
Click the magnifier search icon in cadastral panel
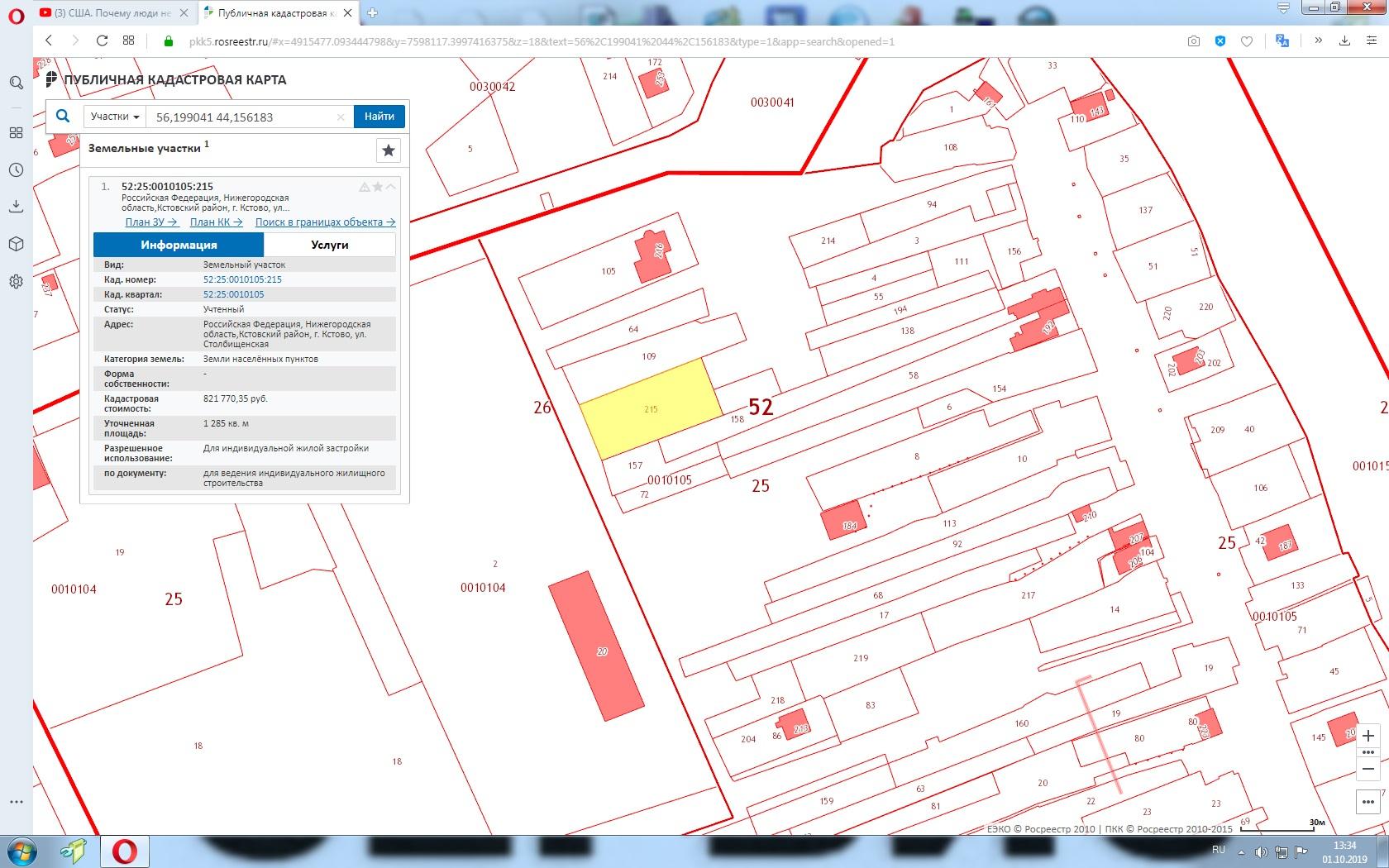coord(63,117)
